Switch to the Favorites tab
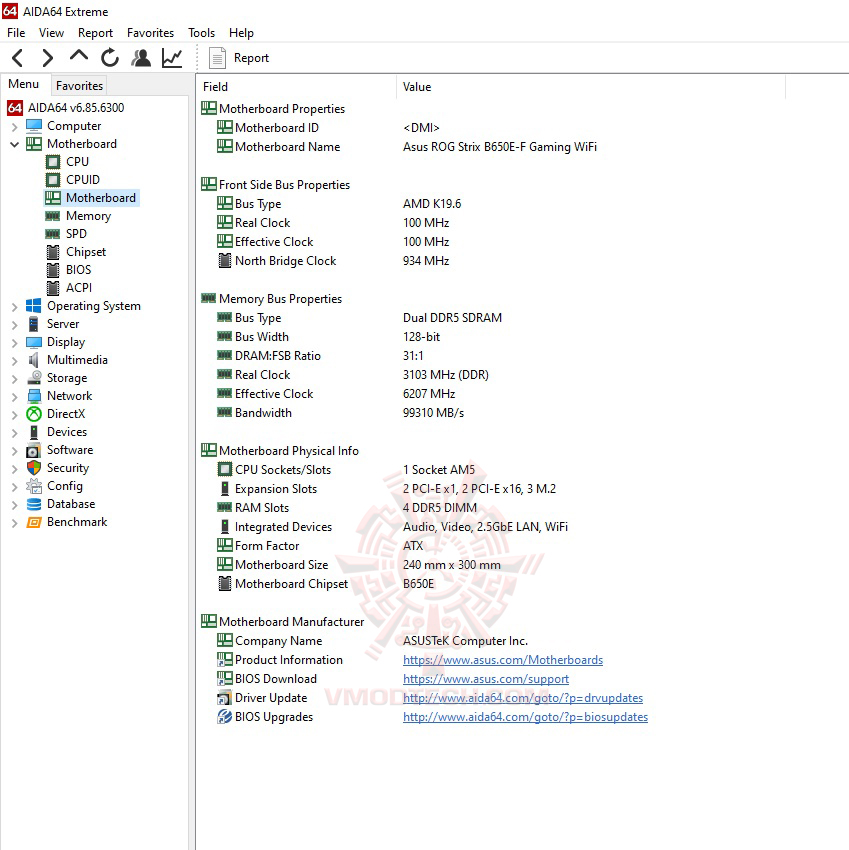Image resolution: width=849 pixels, height=850 pixels. [79, 86]
